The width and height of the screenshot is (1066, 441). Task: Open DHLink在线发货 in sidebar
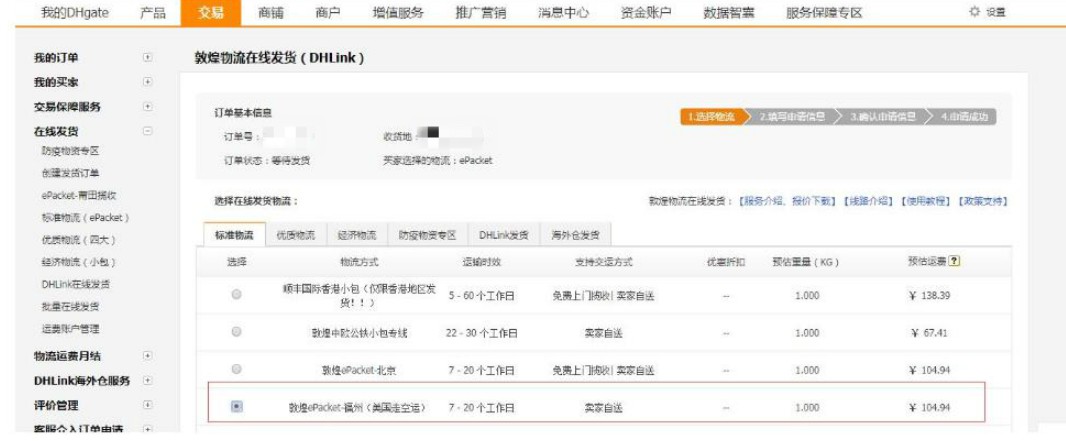tap(75, 285)
